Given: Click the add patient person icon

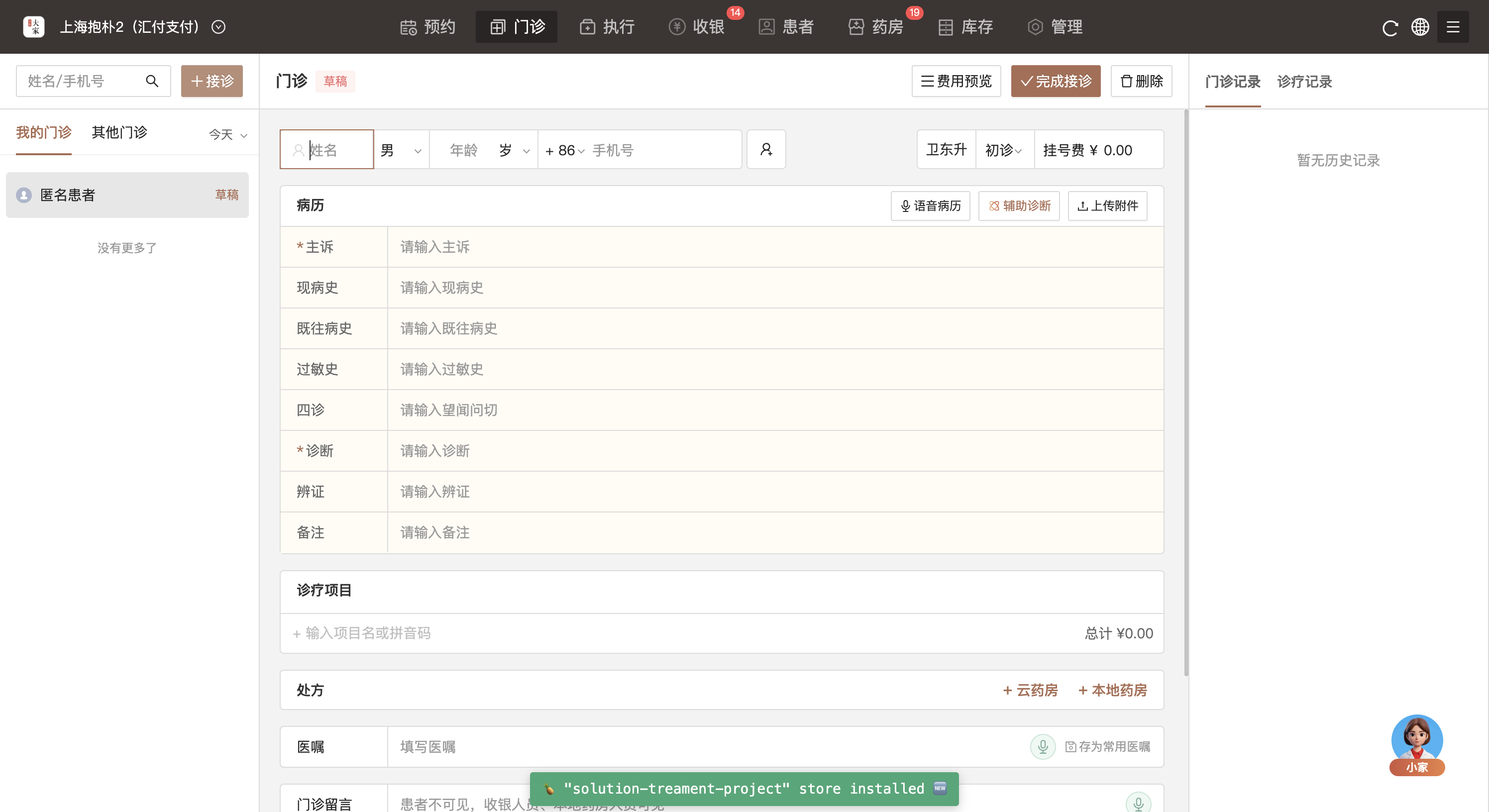Looking at the screenshot, I should coord(766,150).
